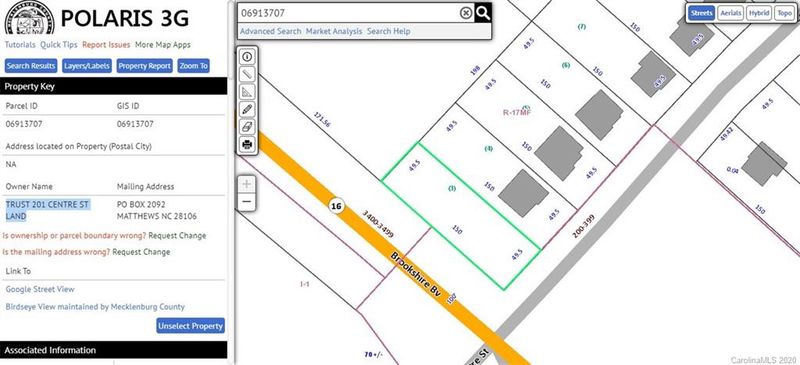Click the Unselect Property button
This screenshot has width=800, height=365.
191,326
